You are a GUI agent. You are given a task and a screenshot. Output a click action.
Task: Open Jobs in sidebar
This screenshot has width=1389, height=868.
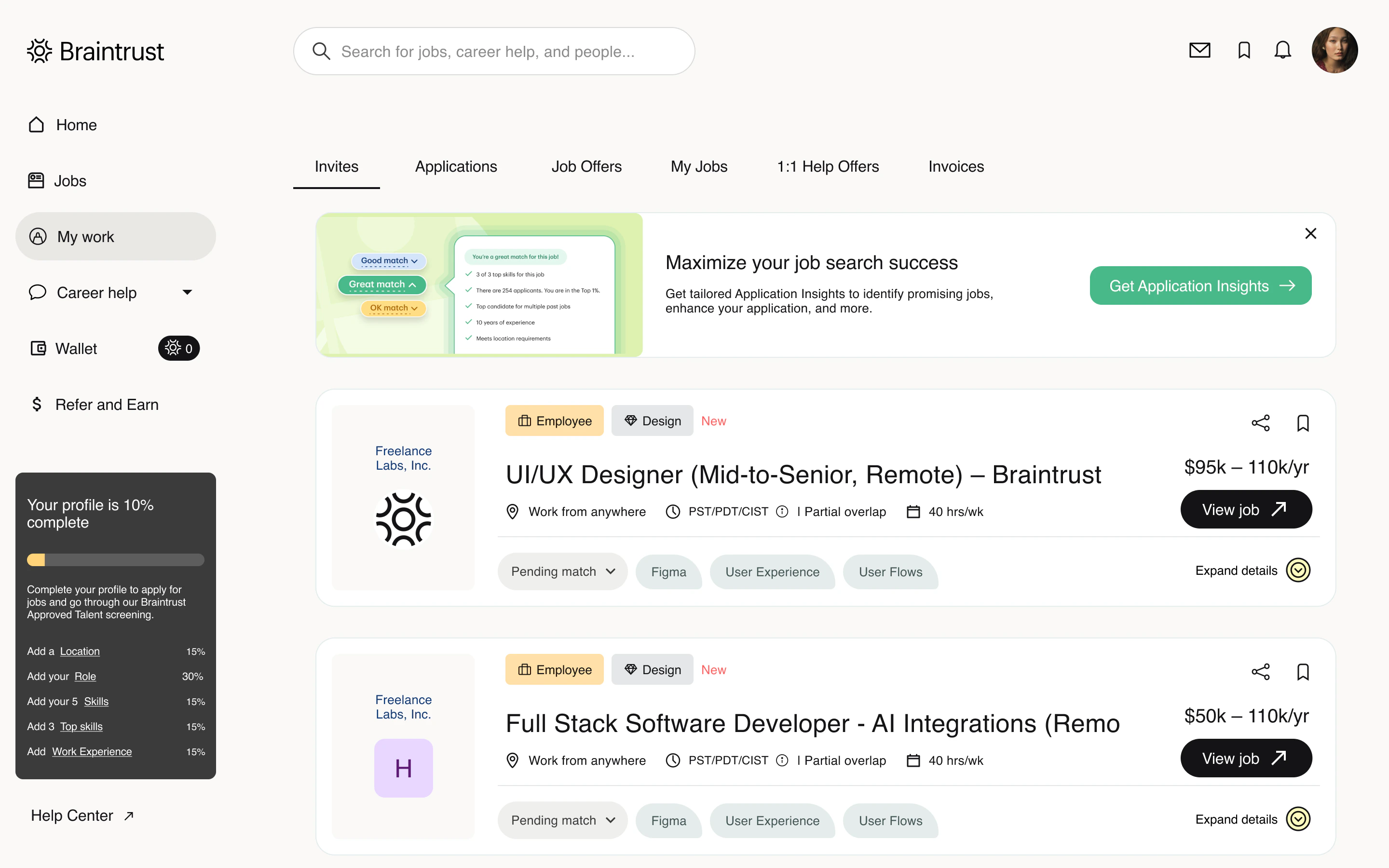tap(57, 181)
